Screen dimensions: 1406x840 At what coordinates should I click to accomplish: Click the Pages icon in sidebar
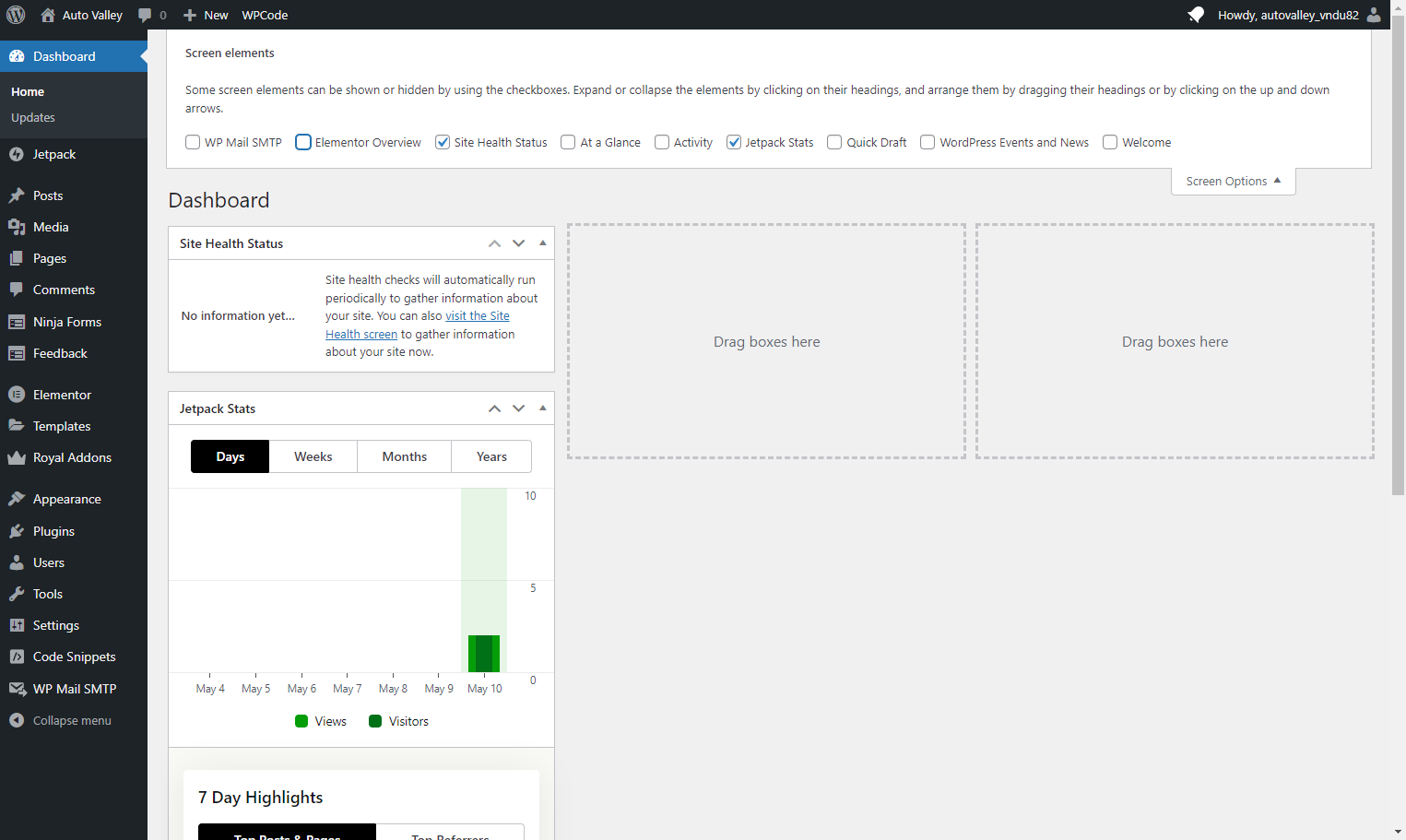17,259
